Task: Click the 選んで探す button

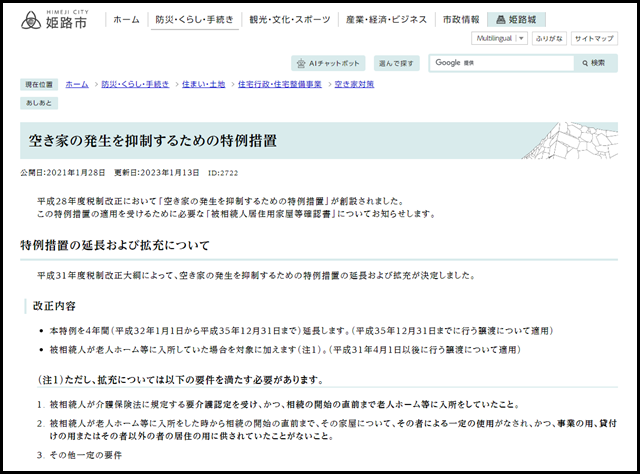Action: (x=396, y=63)
